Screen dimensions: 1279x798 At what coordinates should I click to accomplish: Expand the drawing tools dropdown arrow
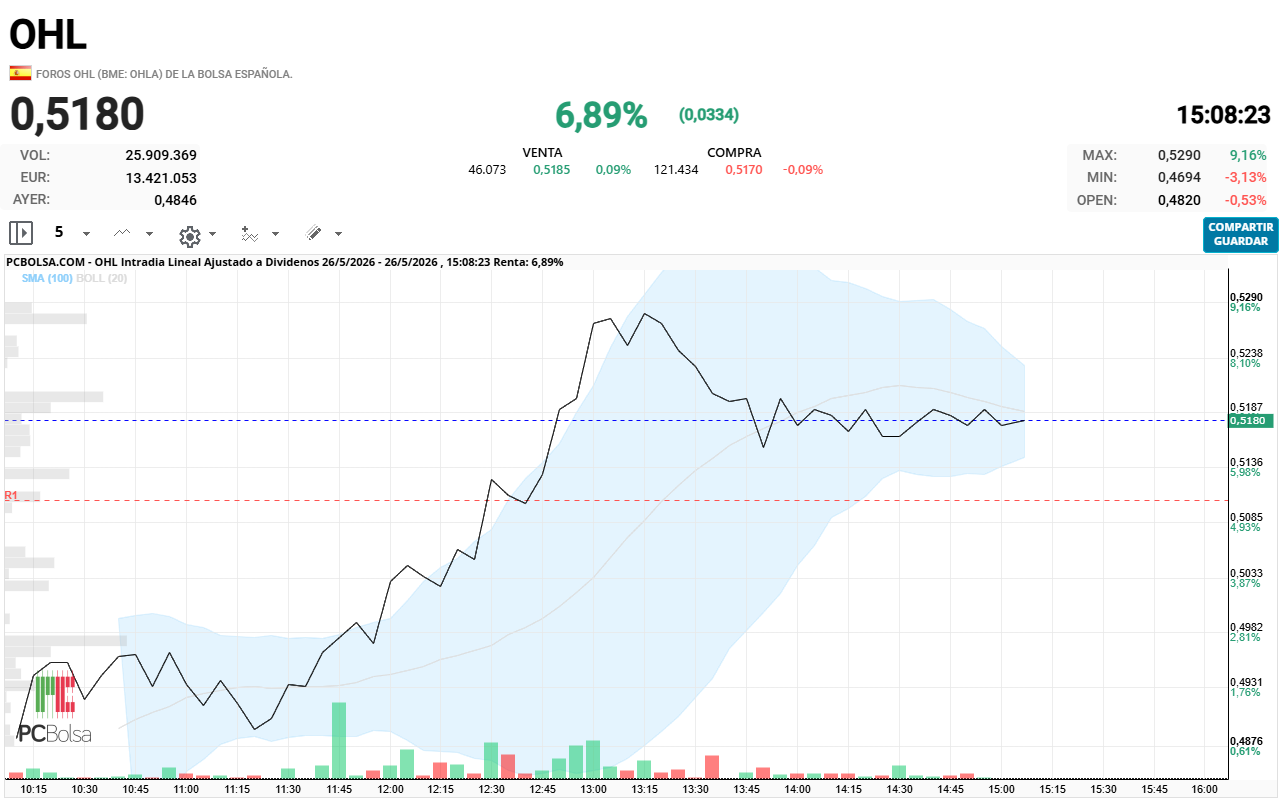338,234
